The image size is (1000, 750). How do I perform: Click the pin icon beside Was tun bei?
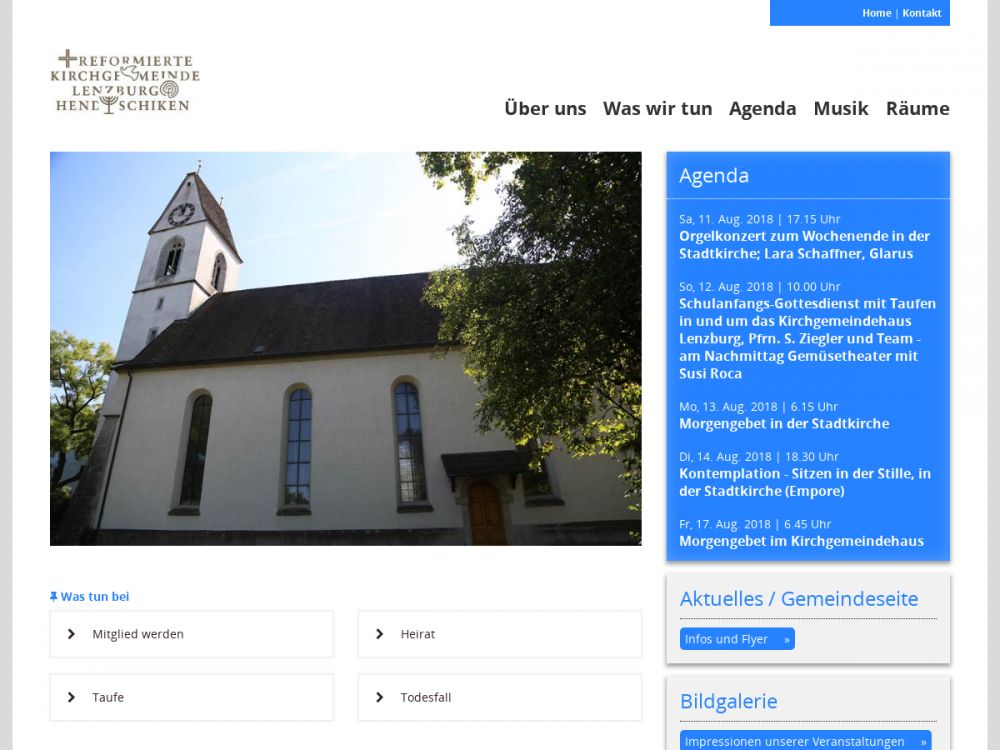pos(54,597)
